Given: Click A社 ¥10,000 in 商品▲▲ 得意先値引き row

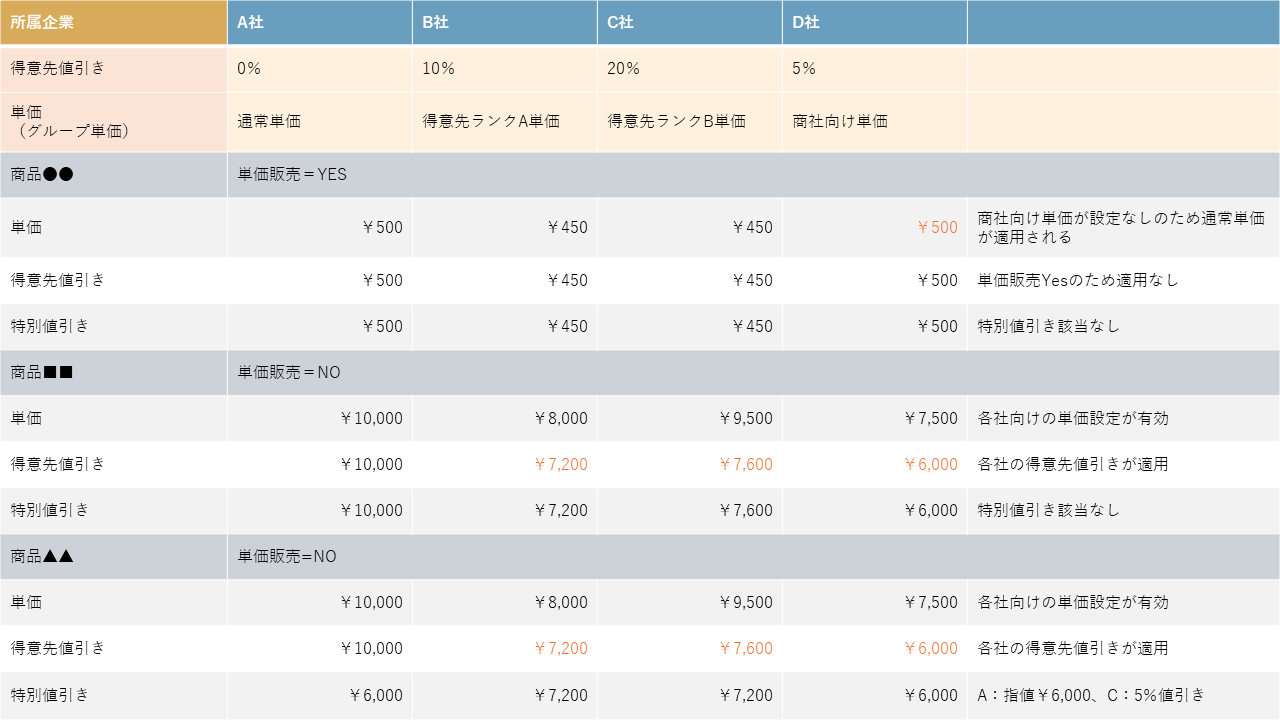Looking at the screenshot, I should point(371,648).
